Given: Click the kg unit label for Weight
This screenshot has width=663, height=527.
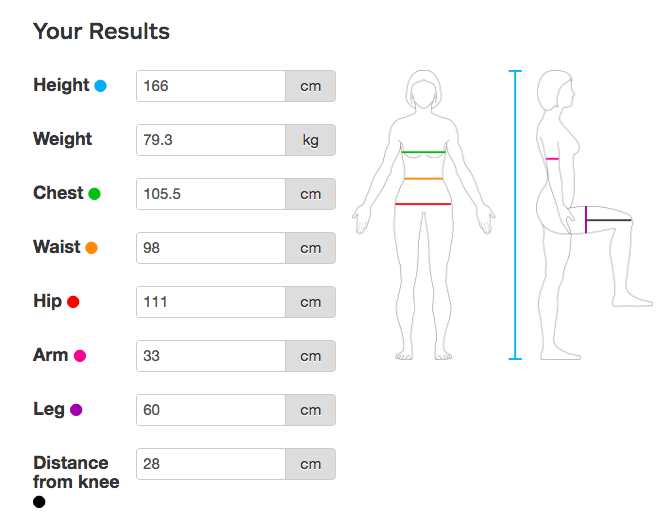Looking at the screenshot, I should pyautogui.click(x=310, y=140).
